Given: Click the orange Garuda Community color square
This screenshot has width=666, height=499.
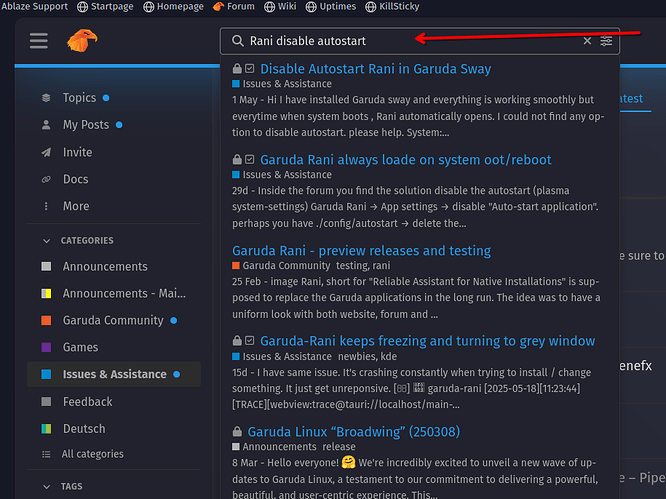Looking at the screenshot, I should pos(46,320).
